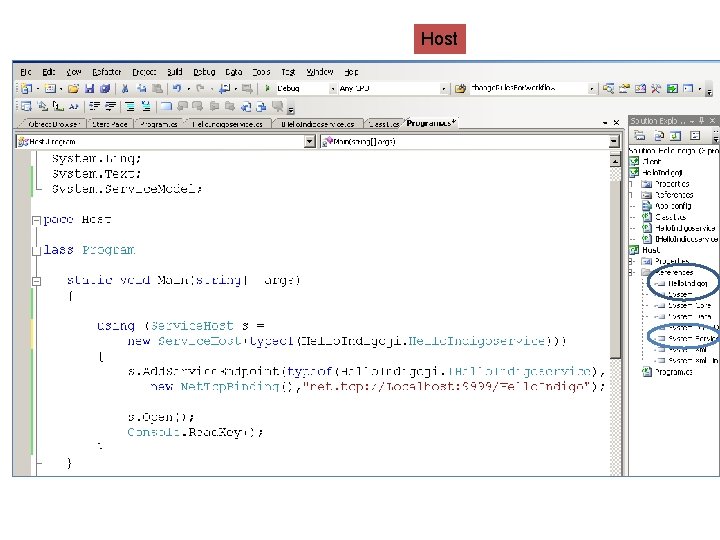
Task: Switch to the Start Page tab
Action: point(110,124)
